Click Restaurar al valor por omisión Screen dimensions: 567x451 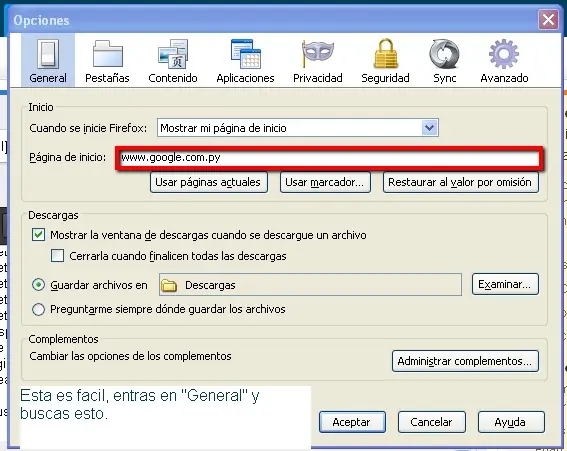pos(461,182)
